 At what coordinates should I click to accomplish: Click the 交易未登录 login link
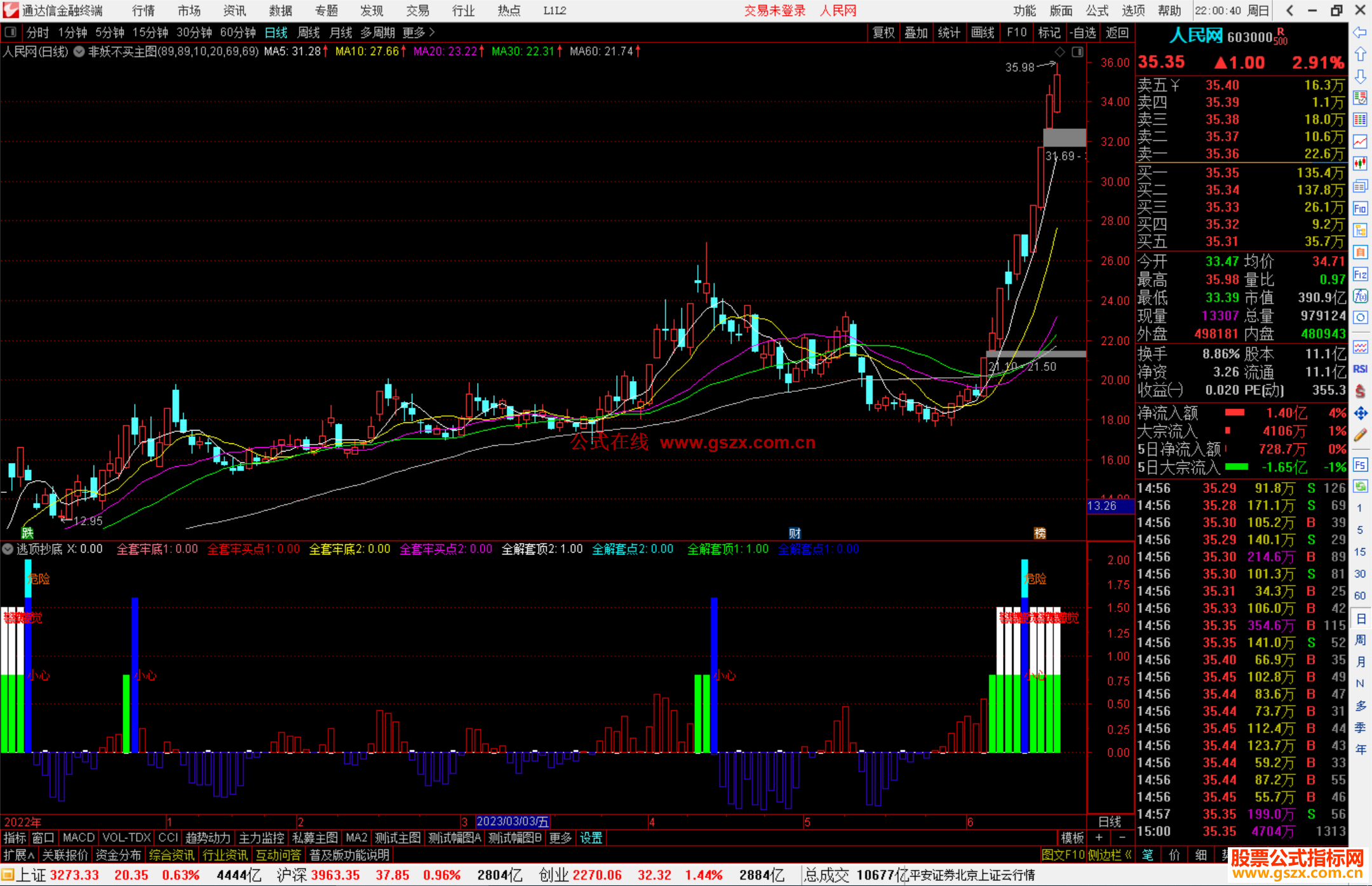point(774,11)
